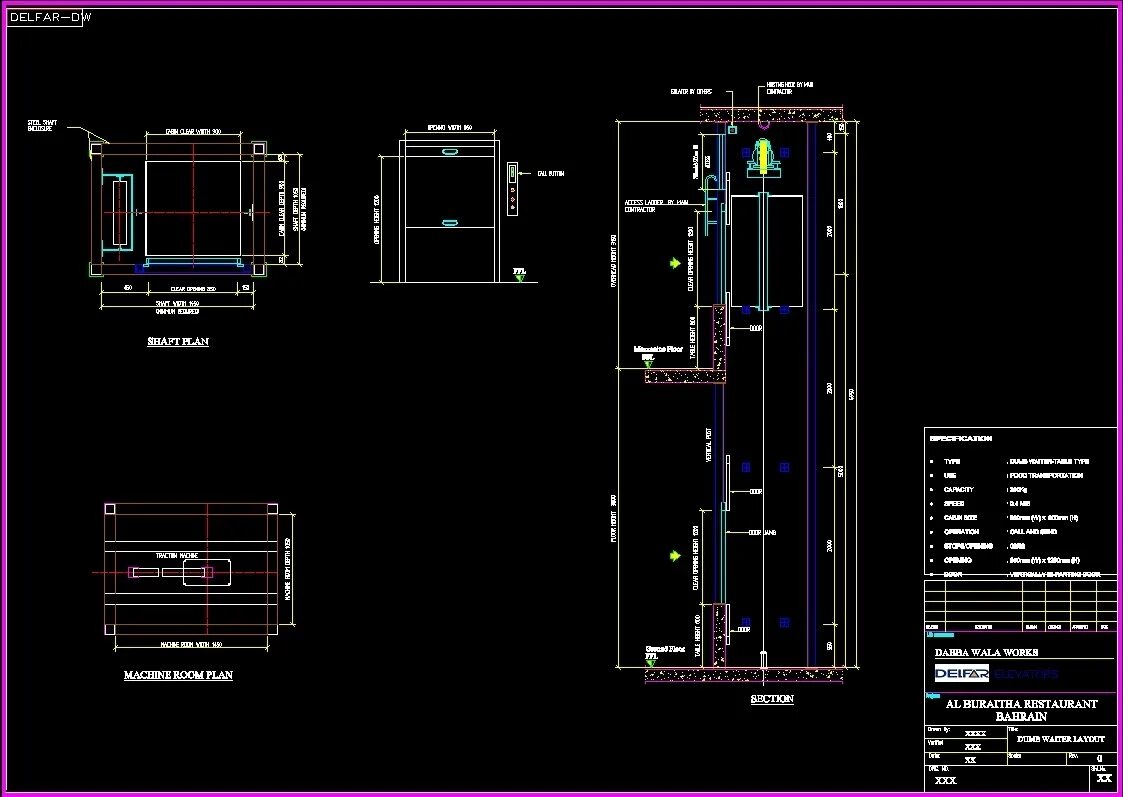The image size is (1123, 797).
Task: Click the DELFAR logo in the title block
Action: pyautogui.click(x=963, y=674)
